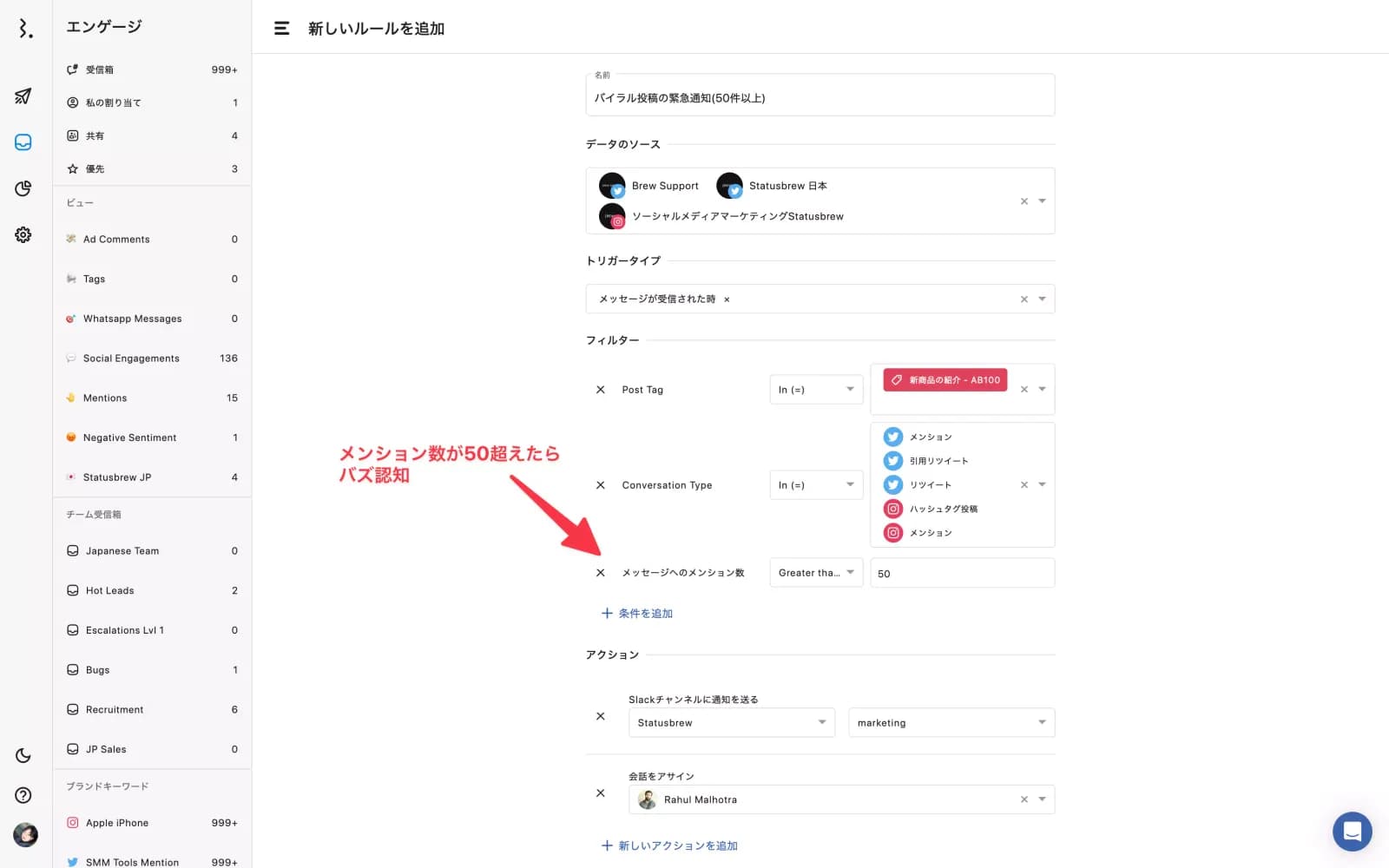This screenshot has height=868, width=1389.
Task: Open user profile avatar at bottom left
Action: tap(25, 835)
